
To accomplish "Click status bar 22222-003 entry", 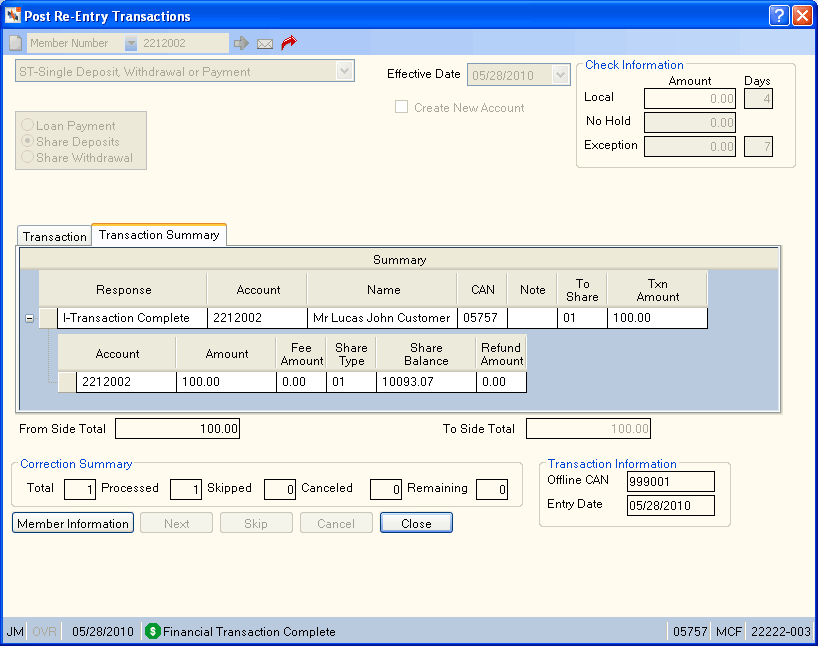I will [780, 631].
